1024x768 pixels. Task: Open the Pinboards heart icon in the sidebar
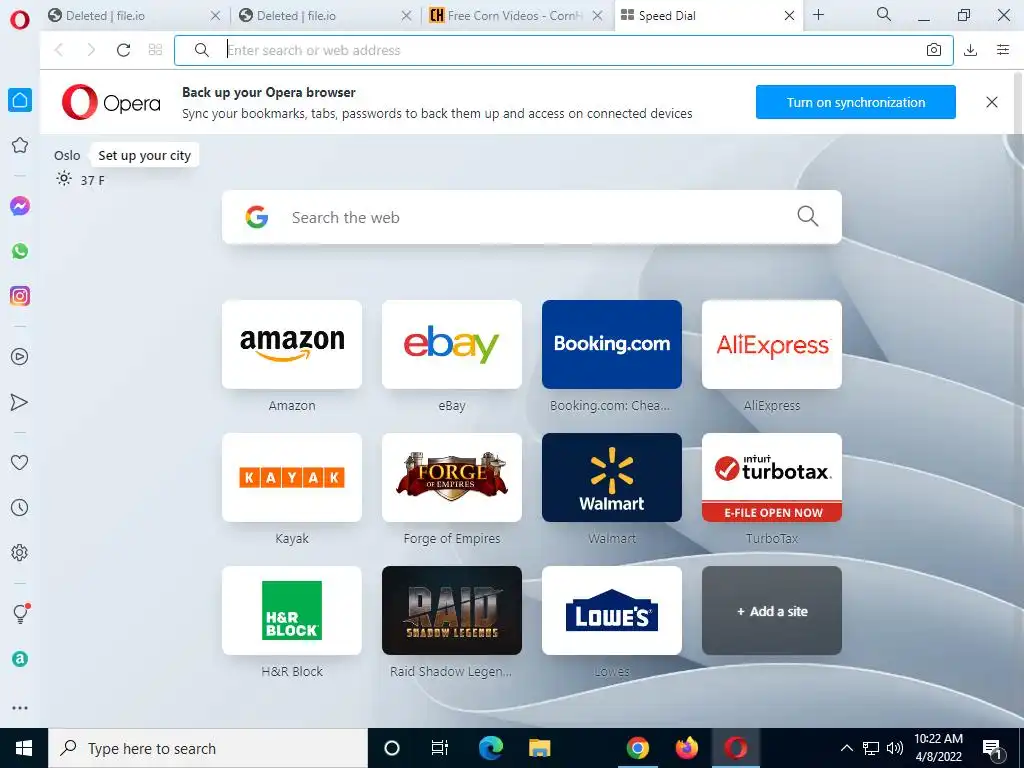click(x=20, y=462)
